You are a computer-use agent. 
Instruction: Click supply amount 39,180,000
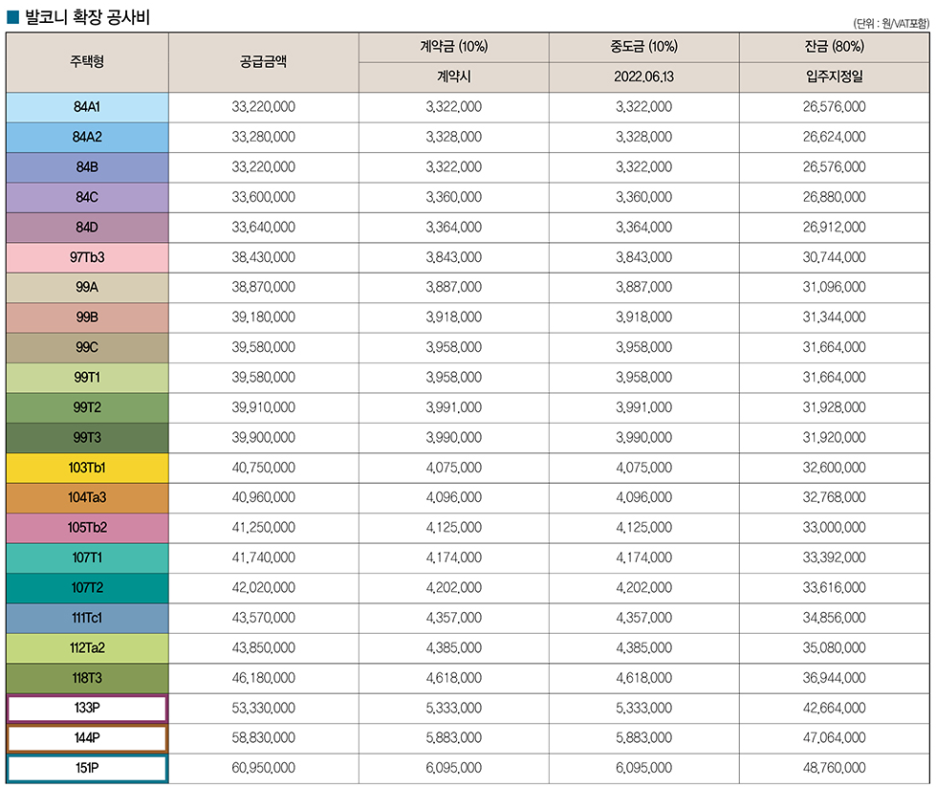click(x=263, y=318)
